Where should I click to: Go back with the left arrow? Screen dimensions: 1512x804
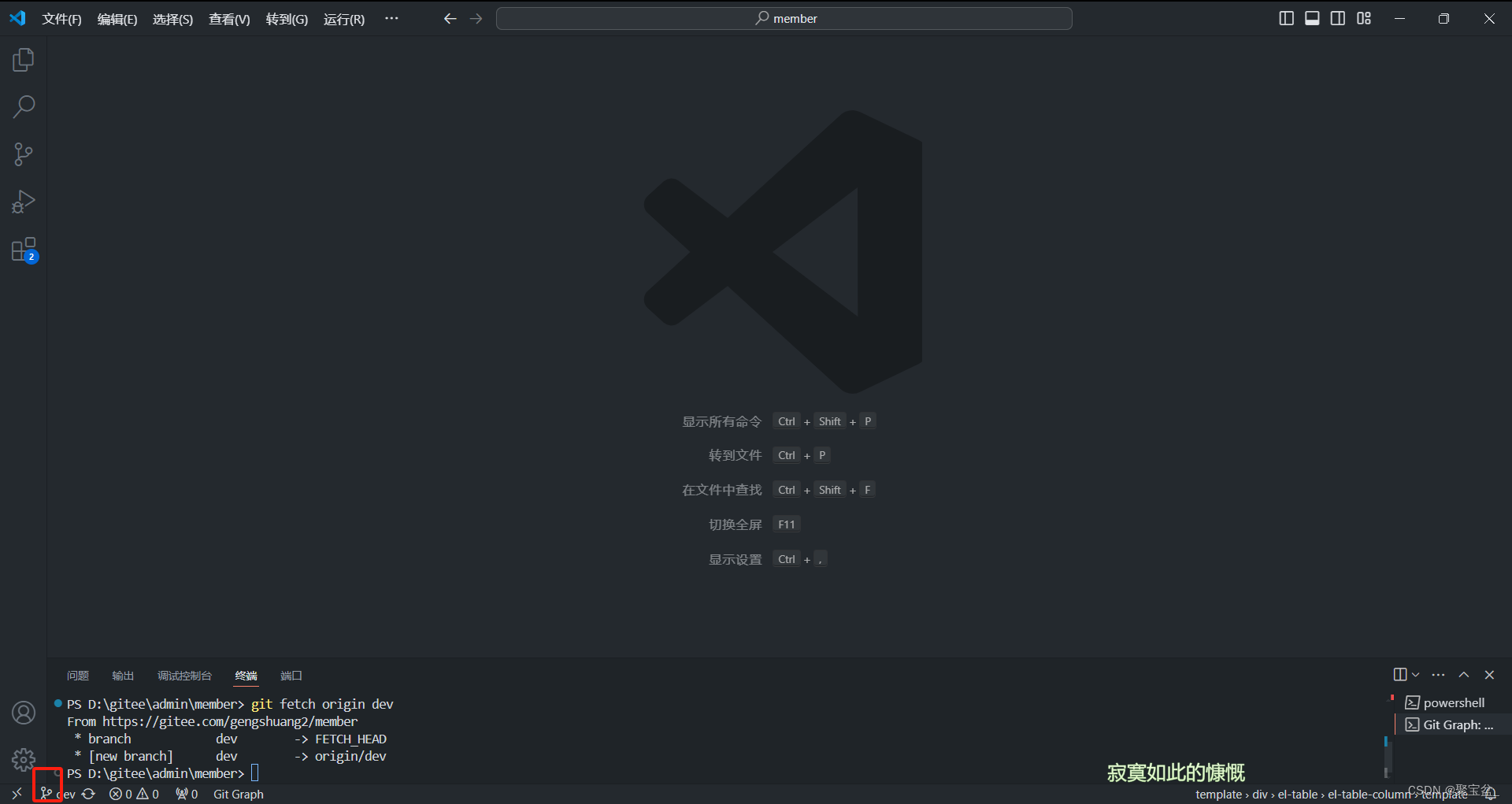pyautogui.click(x=450, y=18)
